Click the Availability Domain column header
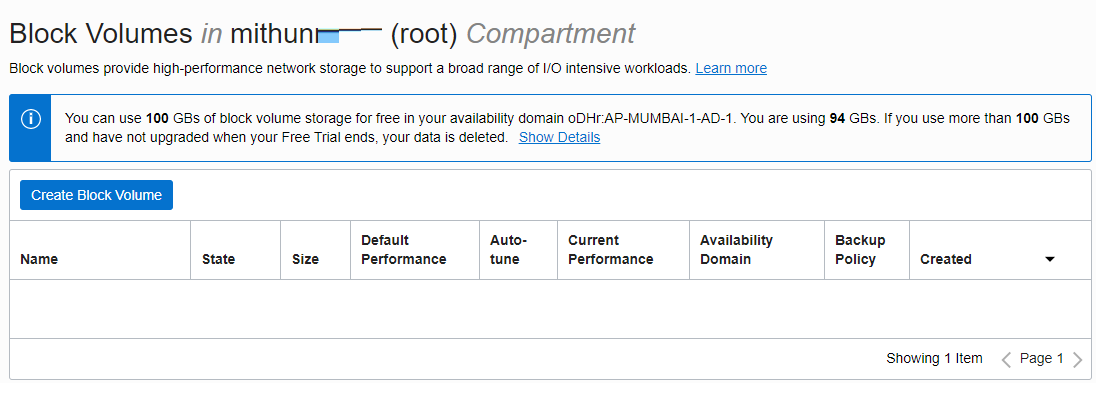 [x=736, y=250]
